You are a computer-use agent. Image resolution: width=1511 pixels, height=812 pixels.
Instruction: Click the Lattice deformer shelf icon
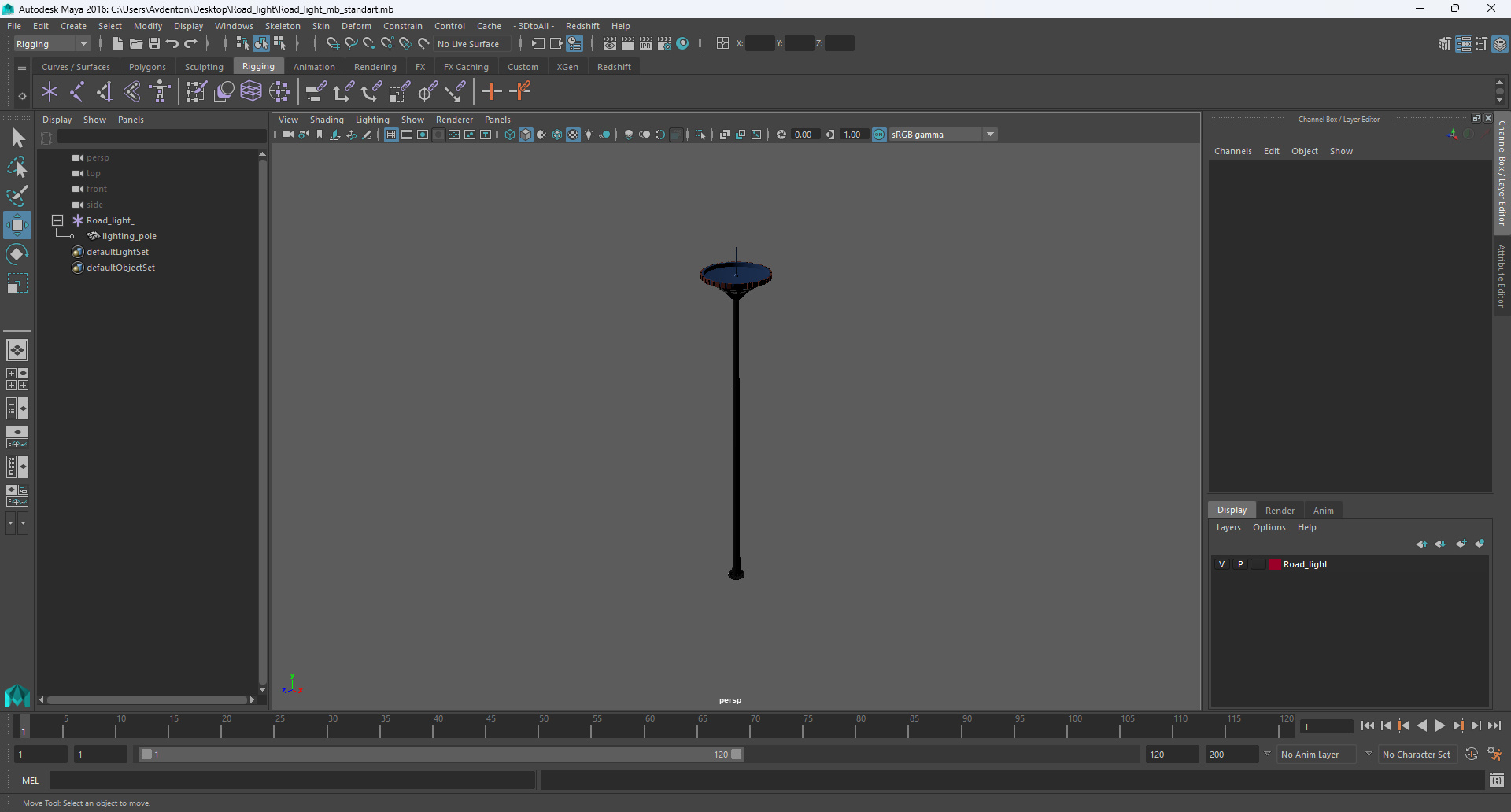tap(251, 92)
